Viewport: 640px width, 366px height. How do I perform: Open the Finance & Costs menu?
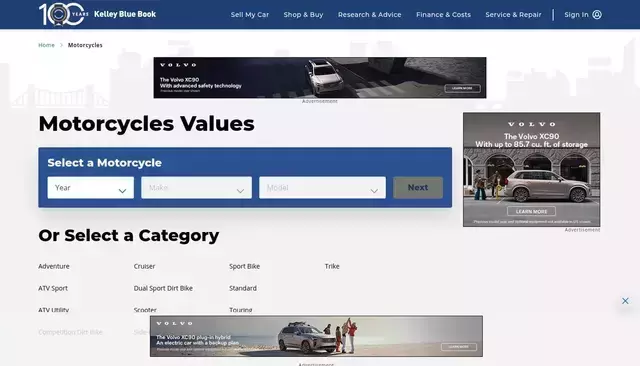443,15
